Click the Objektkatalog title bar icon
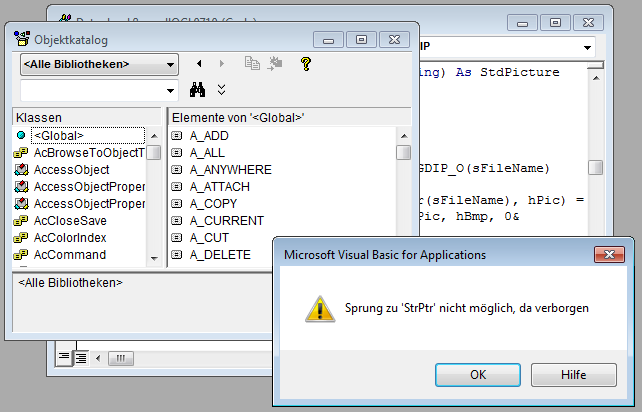This screenshot has height=412, width=642. click(x=22, y=39)
